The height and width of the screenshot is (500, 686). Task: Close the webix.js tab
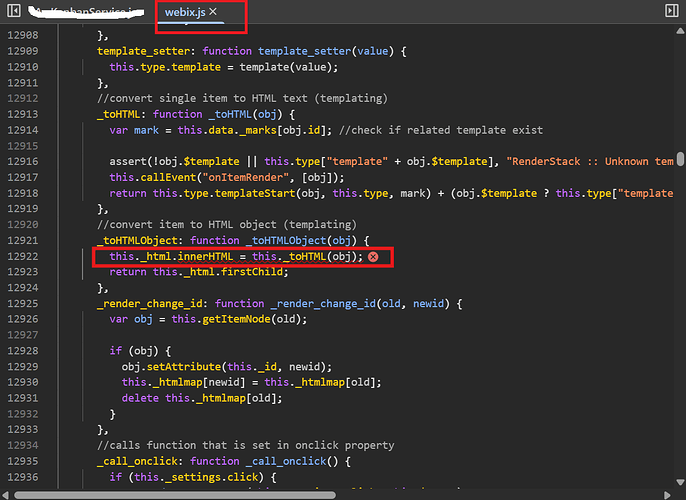coord(213,11)
